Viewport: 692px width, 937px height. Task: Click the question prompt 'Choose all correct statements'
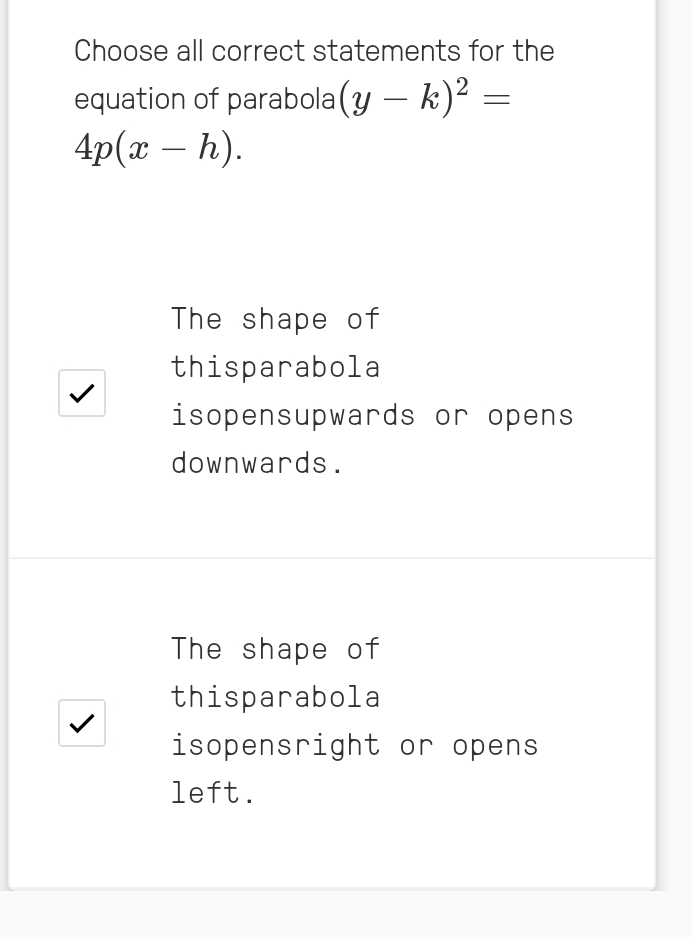313,51
